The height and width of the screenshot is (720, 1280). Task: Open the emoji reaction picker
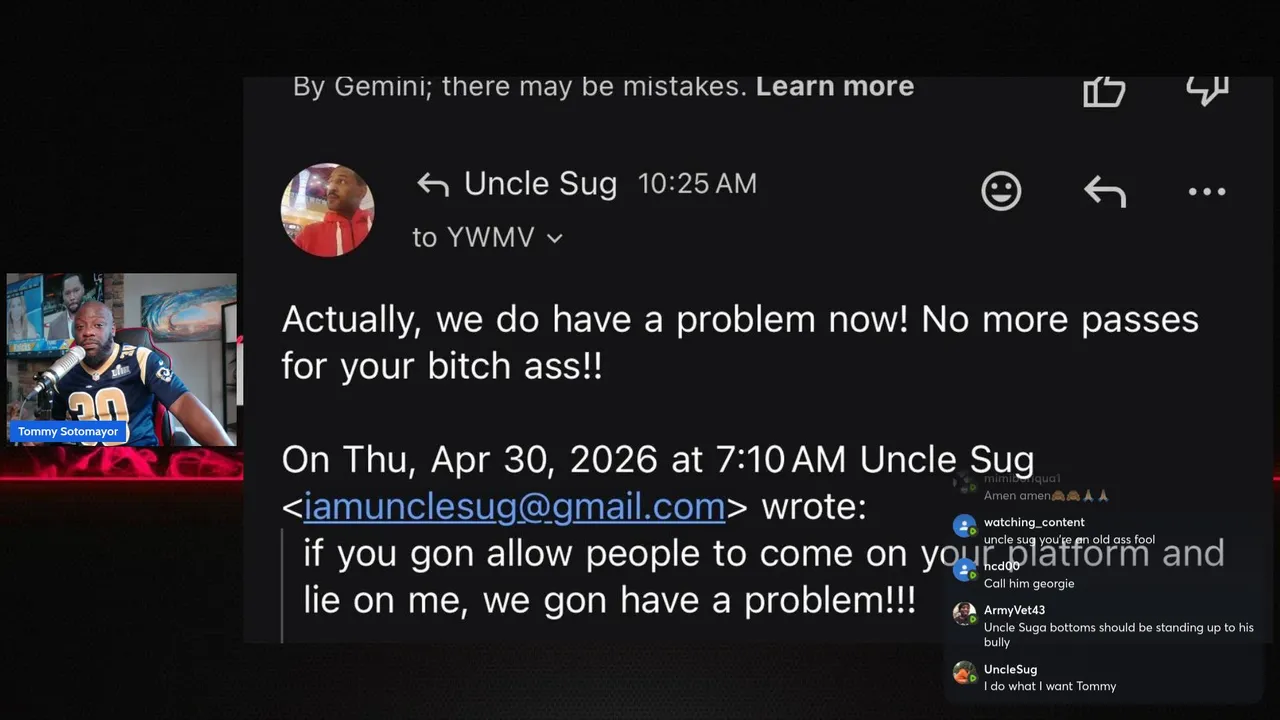click(1001, 190)
